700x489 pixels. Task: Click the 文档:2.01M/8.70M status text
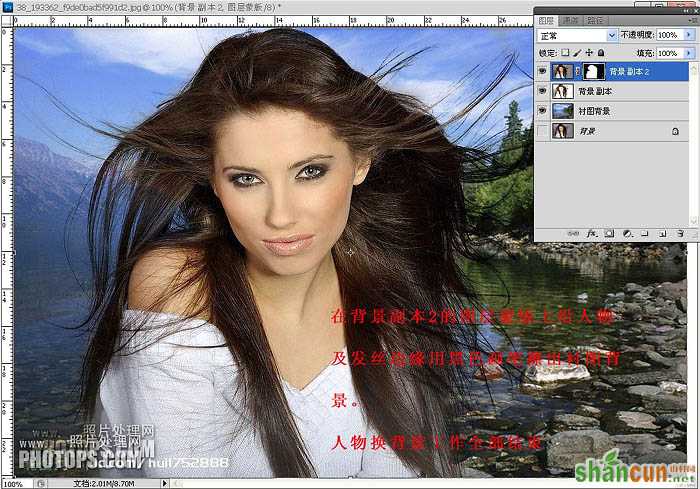pyautogui.click(x=103, y=483)
